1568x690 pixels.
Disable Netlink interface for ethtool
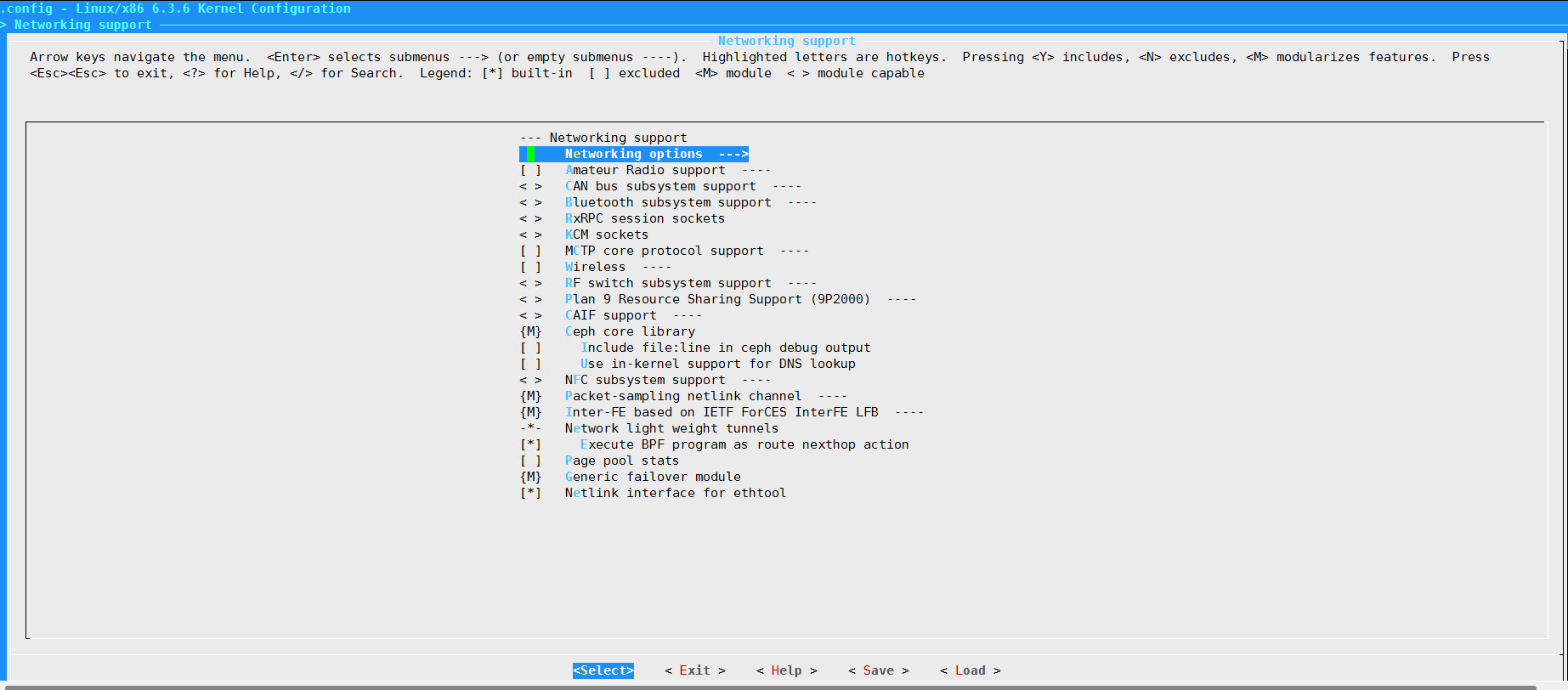click(x=530, y=493)
